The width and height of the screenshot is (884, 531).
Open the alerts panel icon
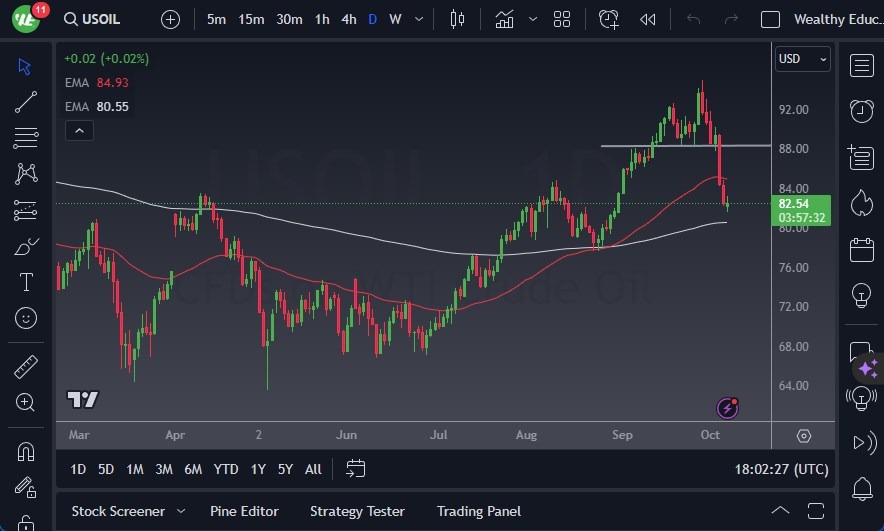[x=860, y=111]
